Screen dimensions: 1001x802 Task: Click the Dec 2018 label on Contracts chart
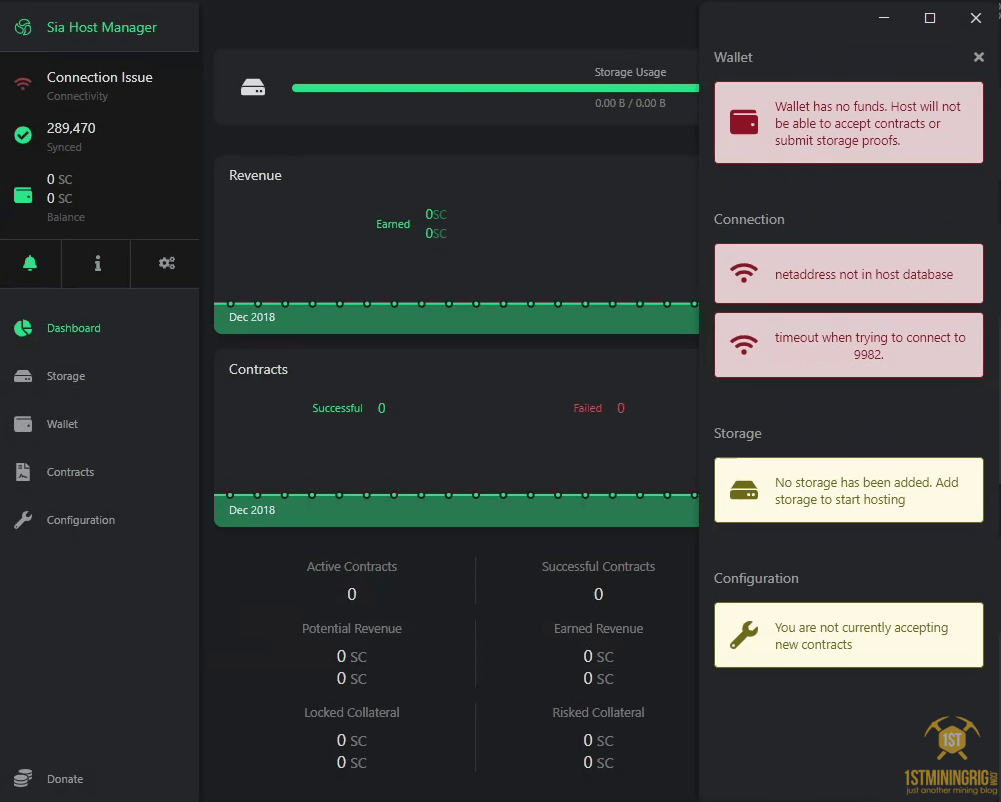(x=252, y=510)
